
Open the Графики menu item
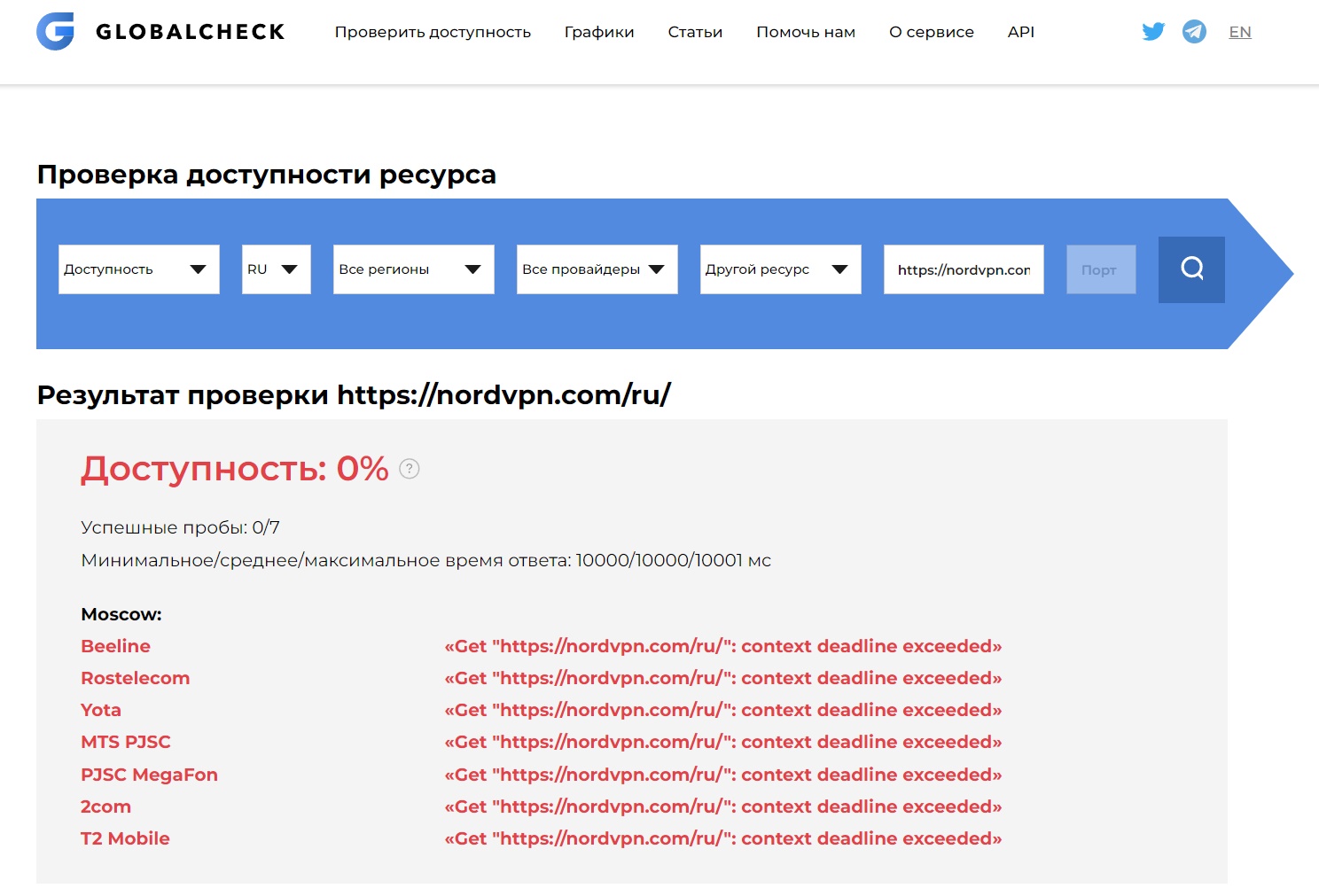click(x=599, y=32)
